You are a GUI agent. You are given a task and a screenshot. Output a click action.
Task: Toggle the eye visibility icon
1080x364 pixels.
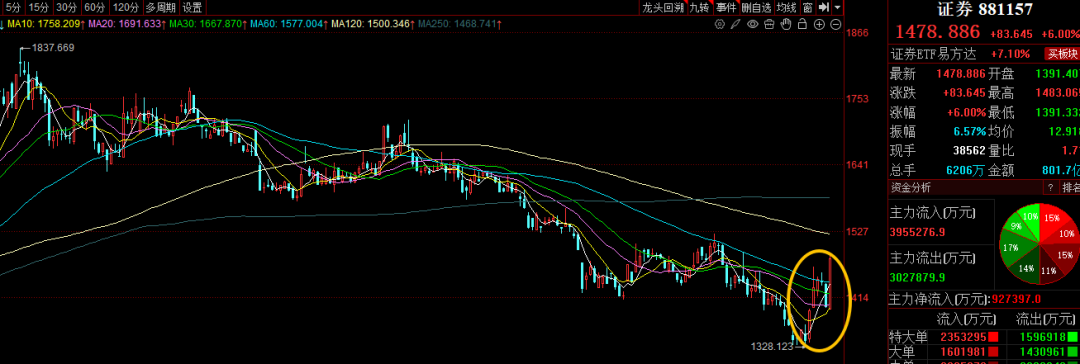tap(753, 24)
